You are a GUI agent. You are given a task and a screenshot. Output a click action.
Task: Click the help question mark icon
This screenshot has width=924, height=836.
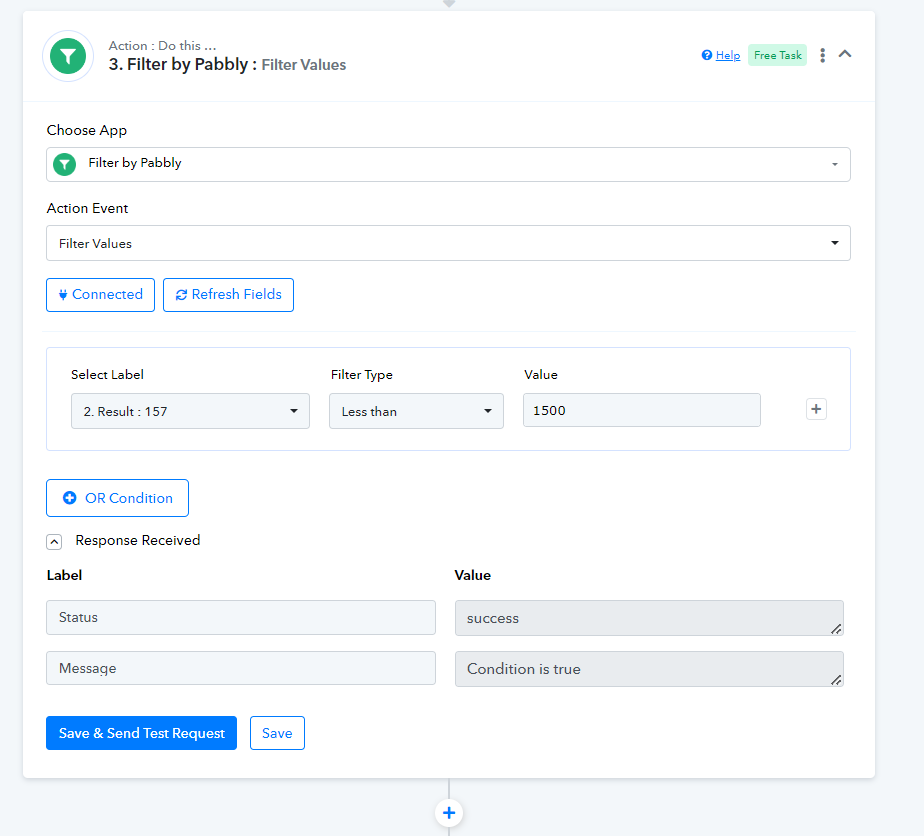point(707,55)
